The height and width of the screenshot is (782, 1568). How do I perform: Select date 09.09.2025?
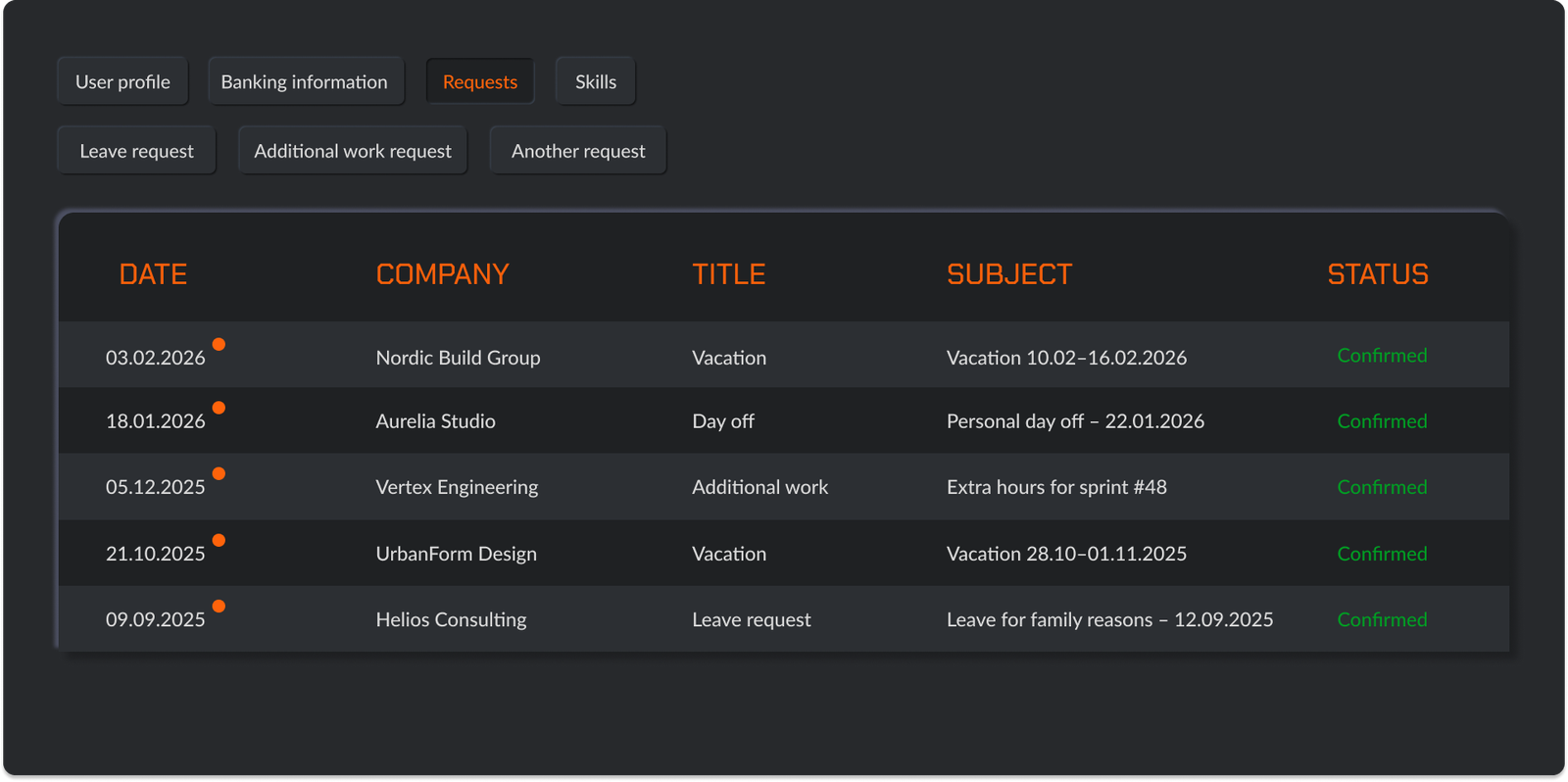tap(156, 619)
